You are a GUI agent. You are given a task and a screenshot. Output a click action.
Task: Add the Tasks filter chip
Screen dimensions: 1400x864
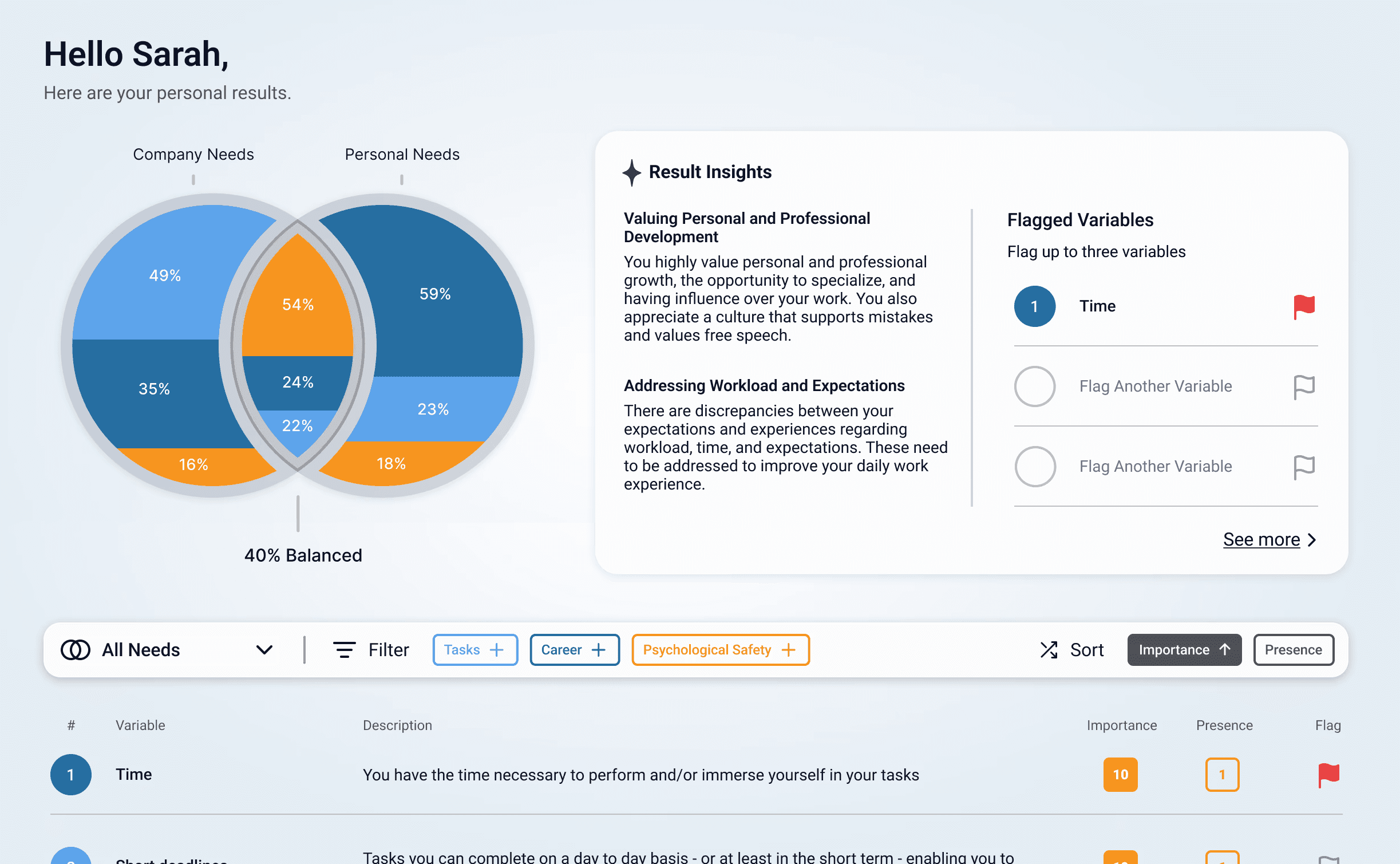click(475, 650)
